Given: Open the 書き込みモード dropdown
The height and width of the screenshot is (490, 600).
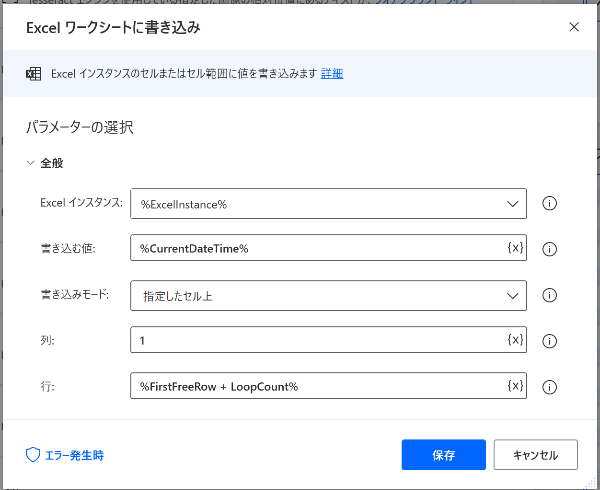Looking at the screenshot, I should coord(328,295).
